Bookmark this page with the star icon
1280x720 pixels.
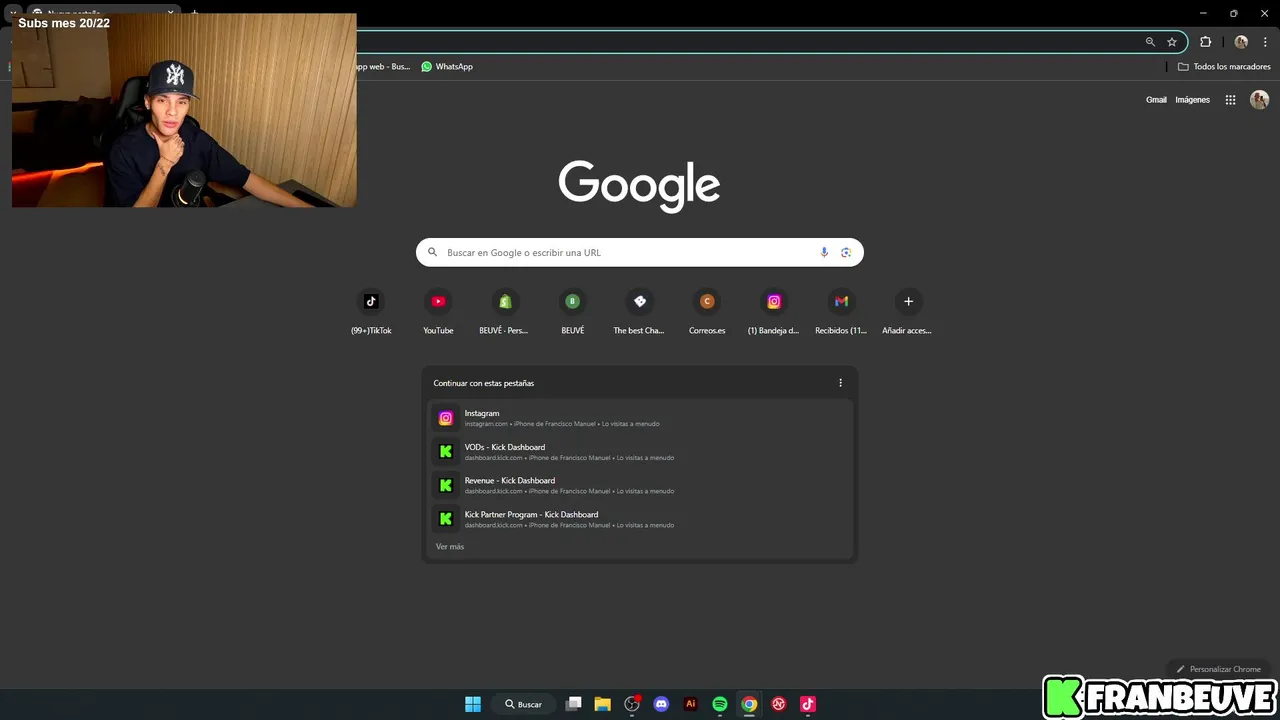point(1172,42)
